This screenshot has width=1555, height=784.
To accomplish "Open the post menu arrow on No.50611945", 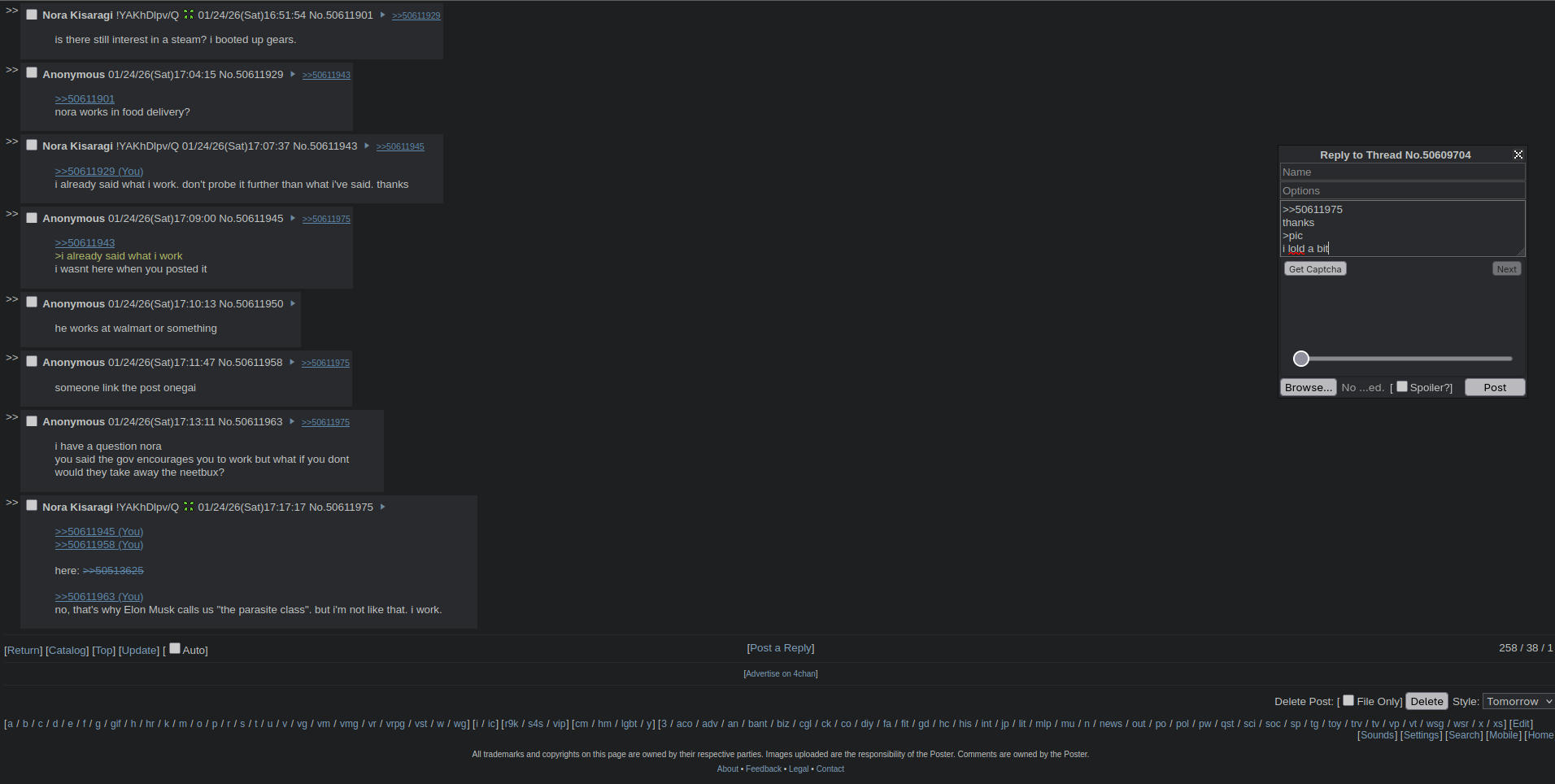I will [293, 218].
